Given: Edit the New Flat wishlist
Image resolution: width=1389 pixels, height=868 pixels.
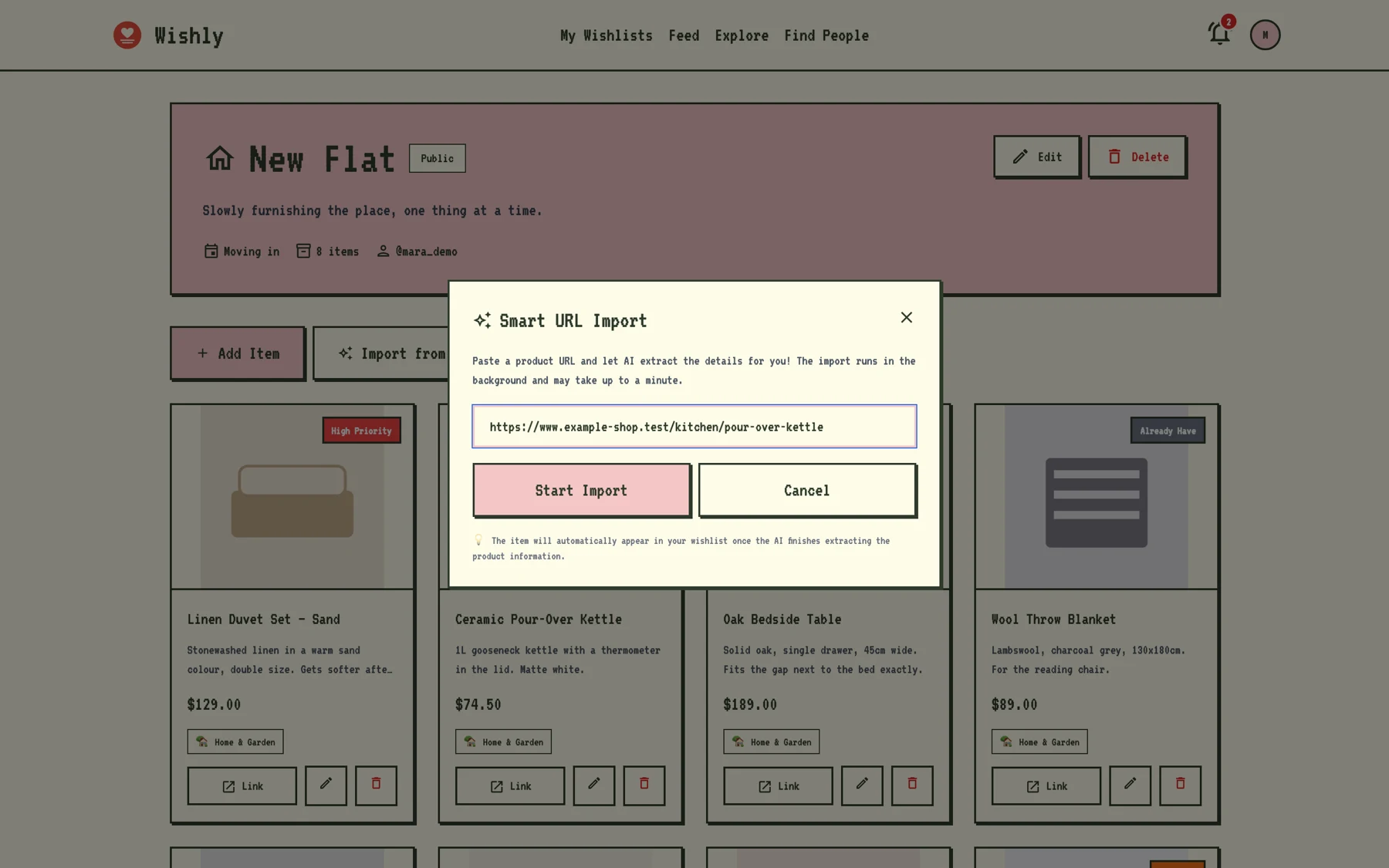Looking at the screenshot, I should pos(1036,157).
